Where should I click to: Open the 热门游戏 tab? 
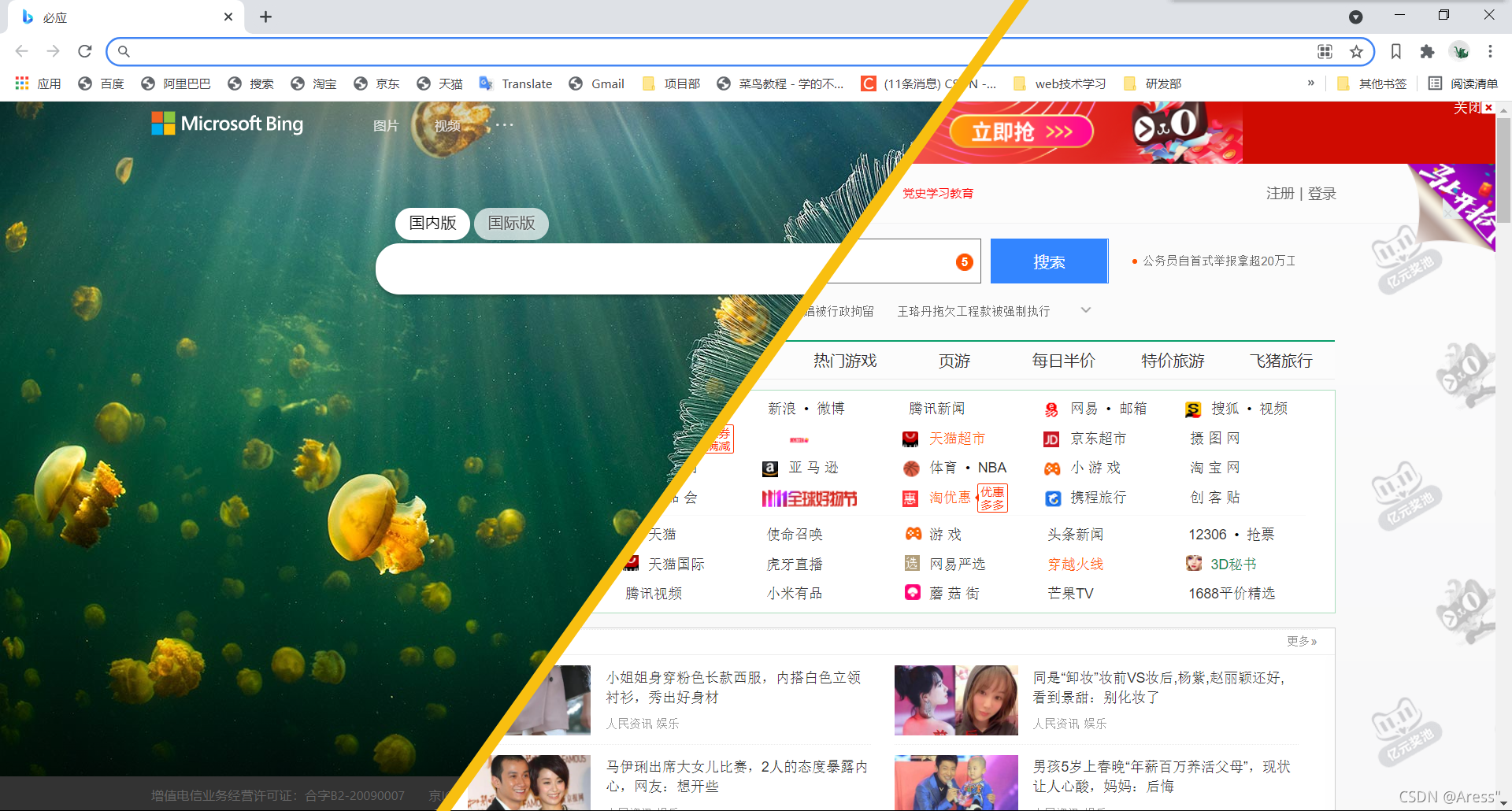tap(845, 361)
